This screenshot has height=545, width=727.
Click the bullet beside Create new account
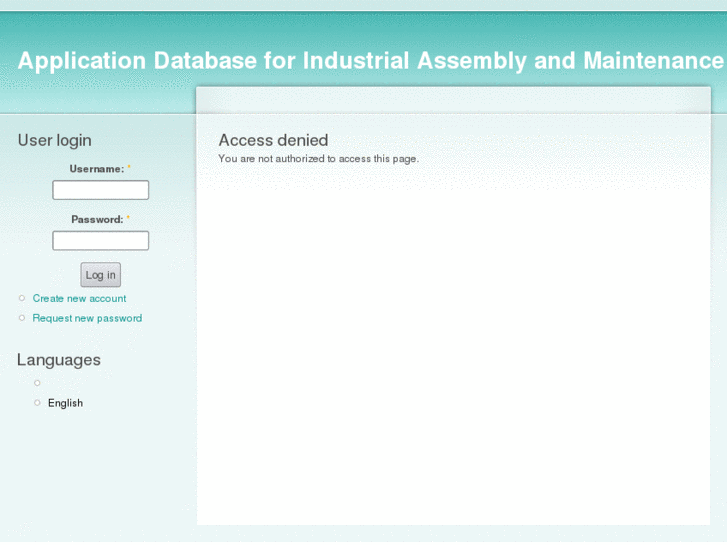click(x=22, y=298)
